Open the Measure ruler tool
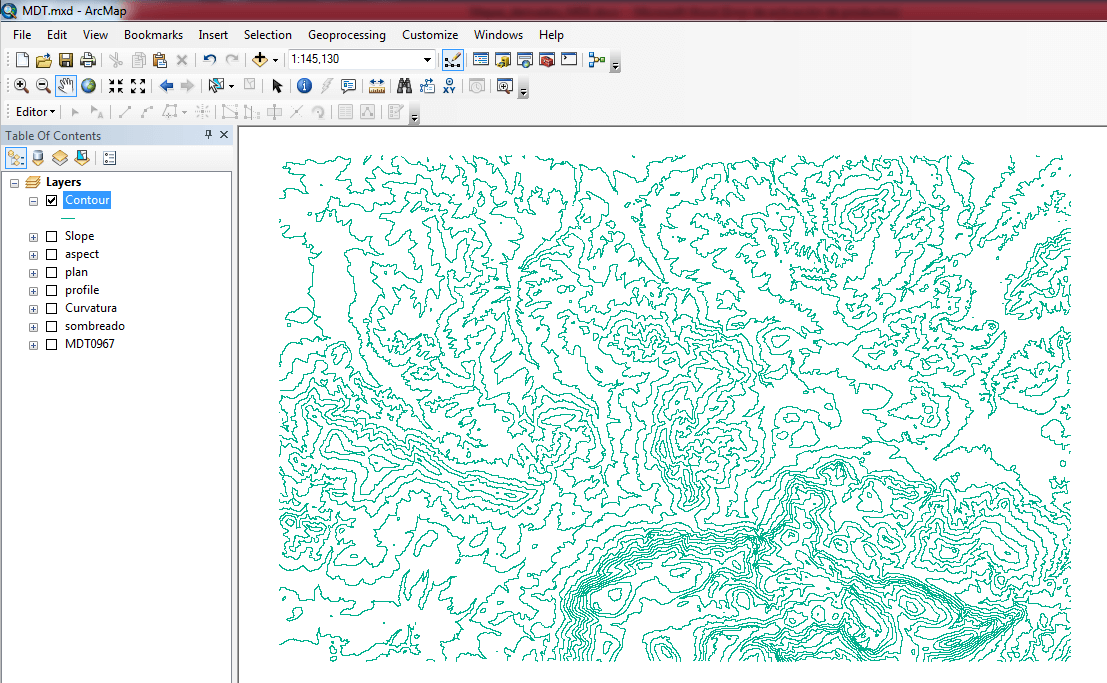Viewport: 1107px width, 683px height. (377, 86)
